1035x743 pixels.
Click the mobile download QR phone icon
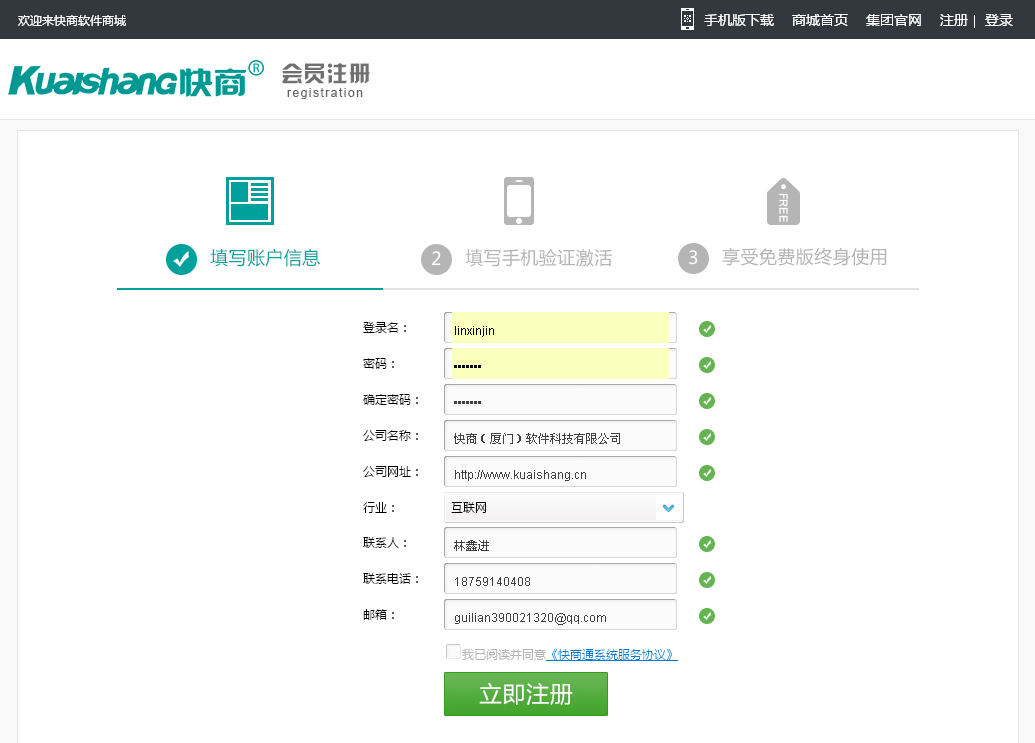(x=687, y=20)
